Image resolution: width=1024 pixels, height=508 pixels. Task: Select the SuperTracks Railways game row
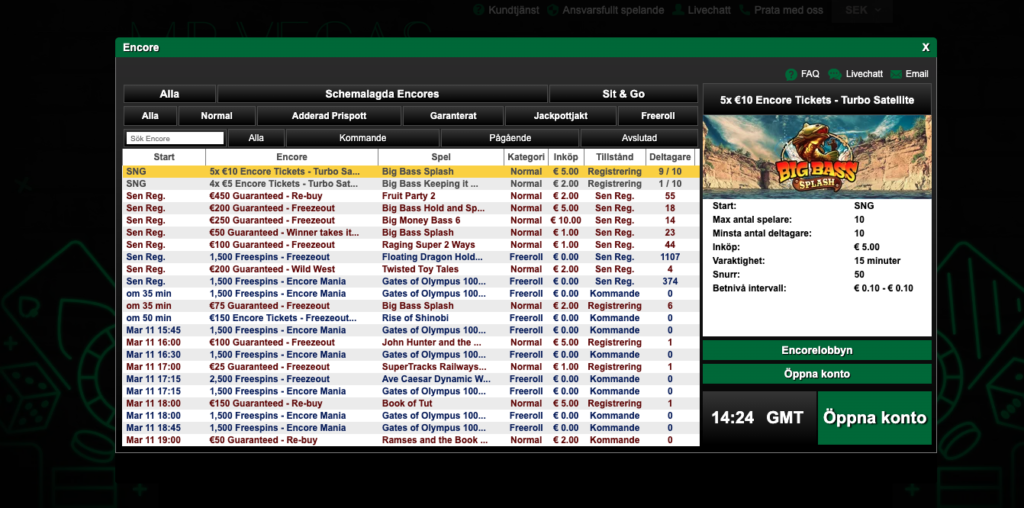tap(411, 367)
